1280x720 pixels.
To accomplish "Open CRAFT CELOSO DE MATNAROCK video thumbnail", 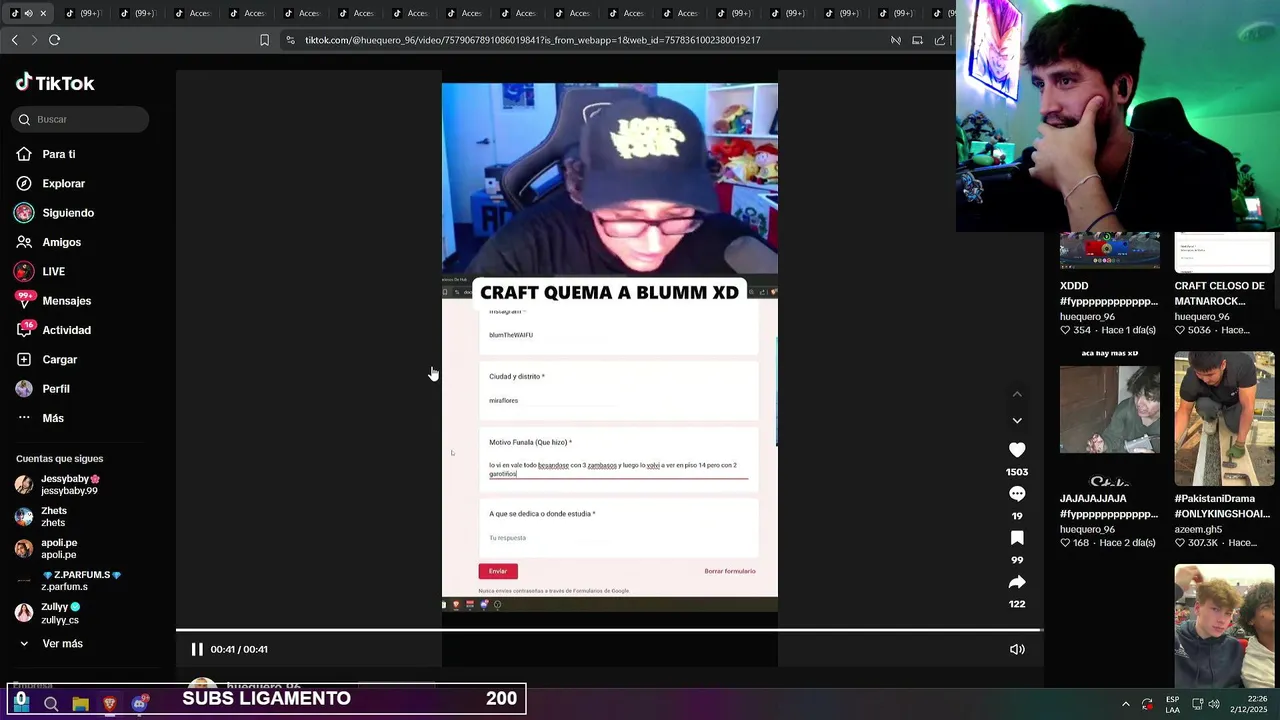I will coord(1225,251).
